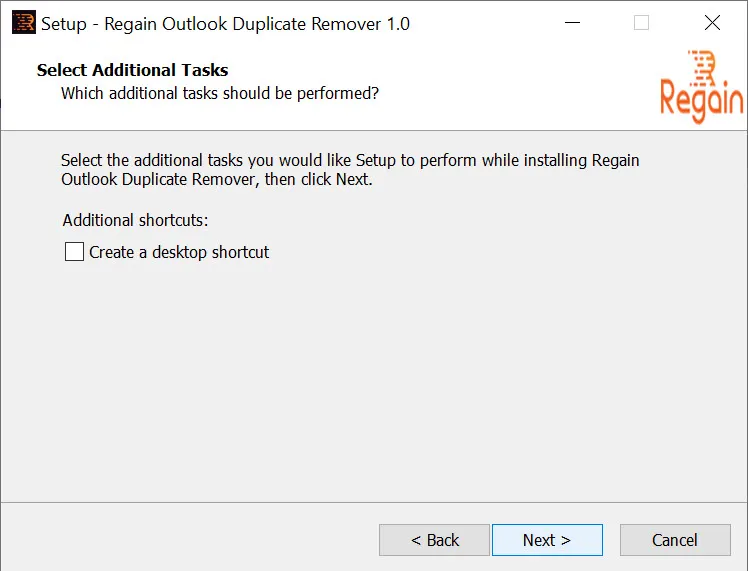This screenshot has height=571, width=748.
Task: Click the word "Next" in instruction sentence
Action: click(x=353, y=179)
